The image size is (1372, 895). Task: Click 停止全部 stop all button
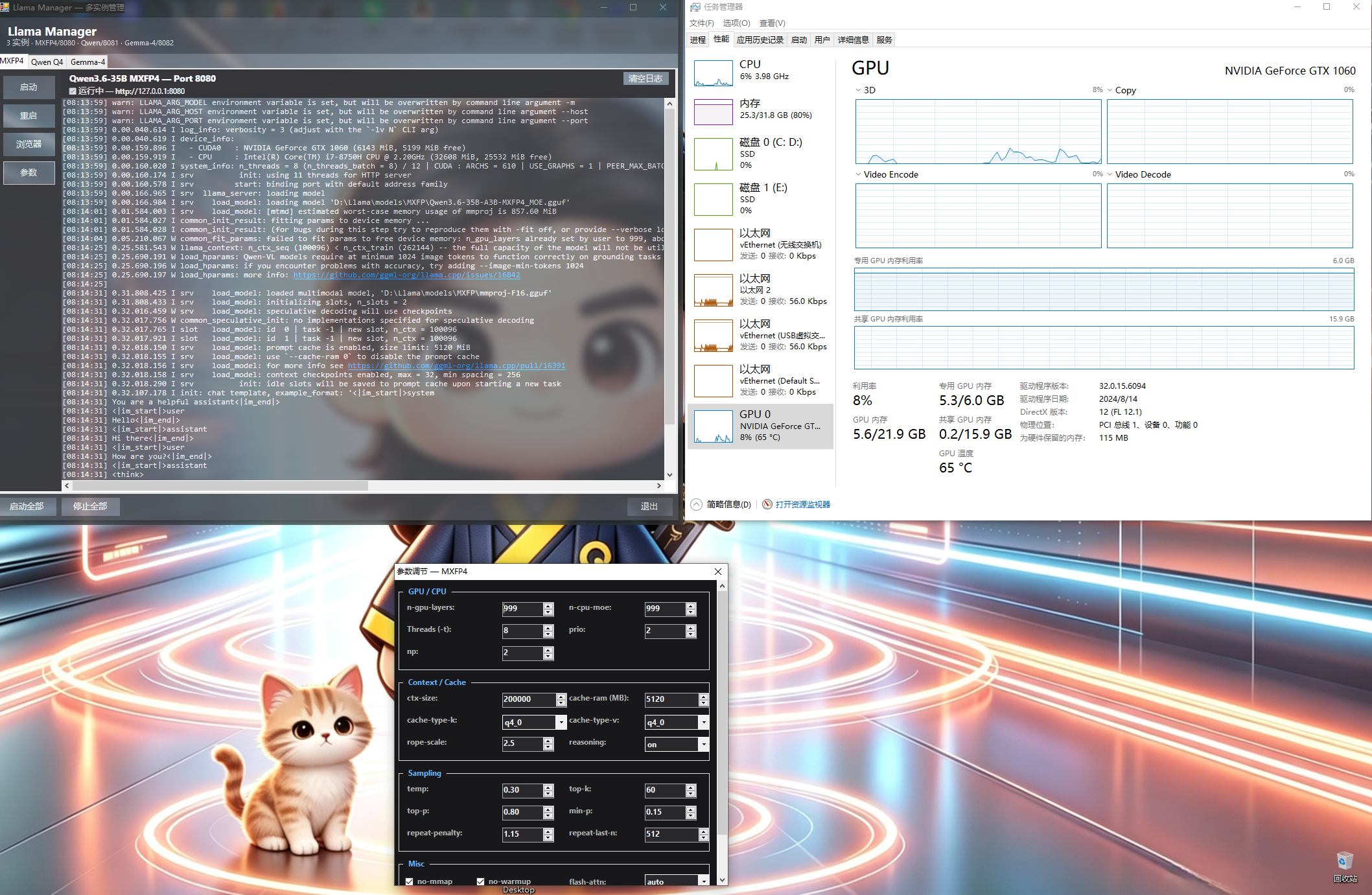tap(90, 506)
